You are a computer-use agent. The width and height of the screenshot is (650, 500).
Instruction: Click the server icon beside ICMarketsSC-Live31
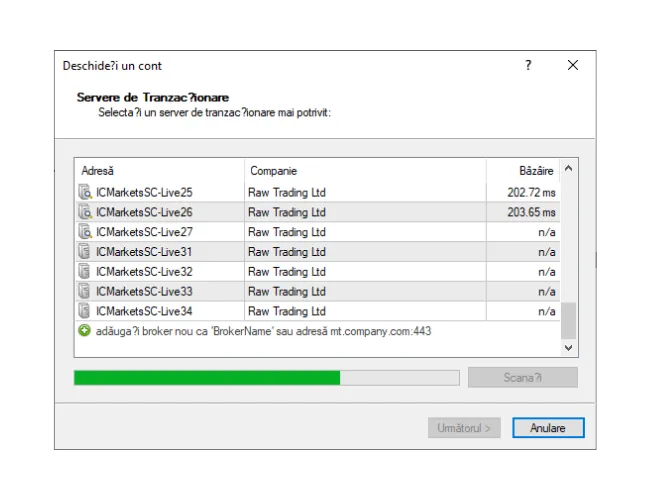pos(85,252)
